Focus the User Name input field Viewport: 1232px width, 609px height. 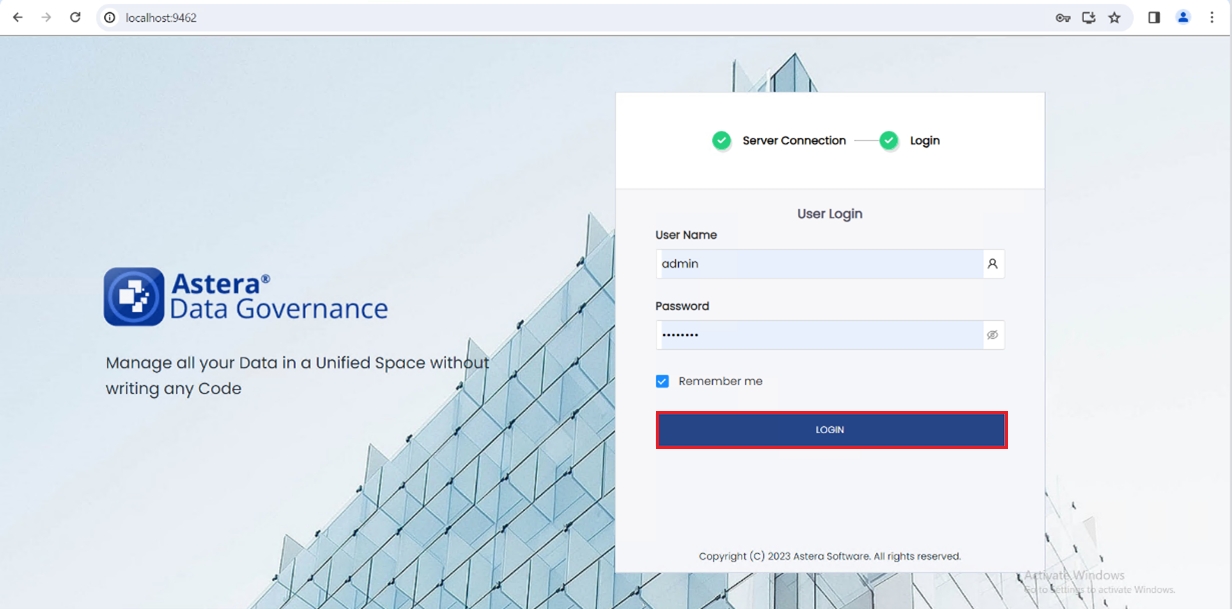820,264
